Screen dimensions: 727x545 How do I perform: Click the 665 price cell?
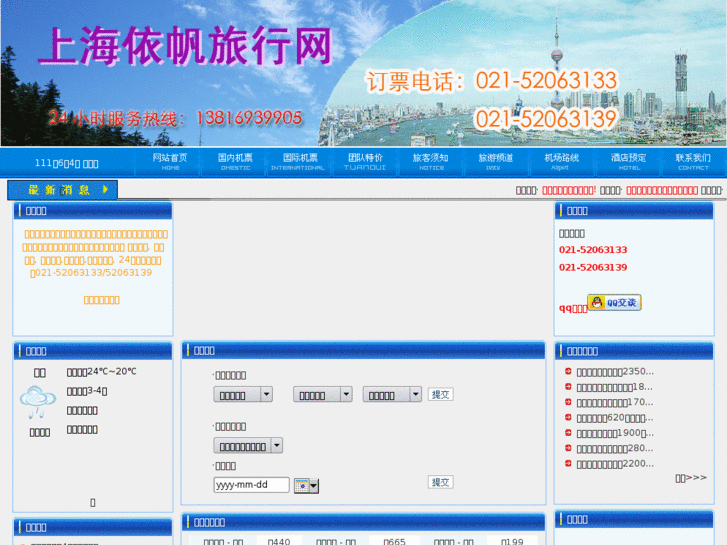point(395,541)
